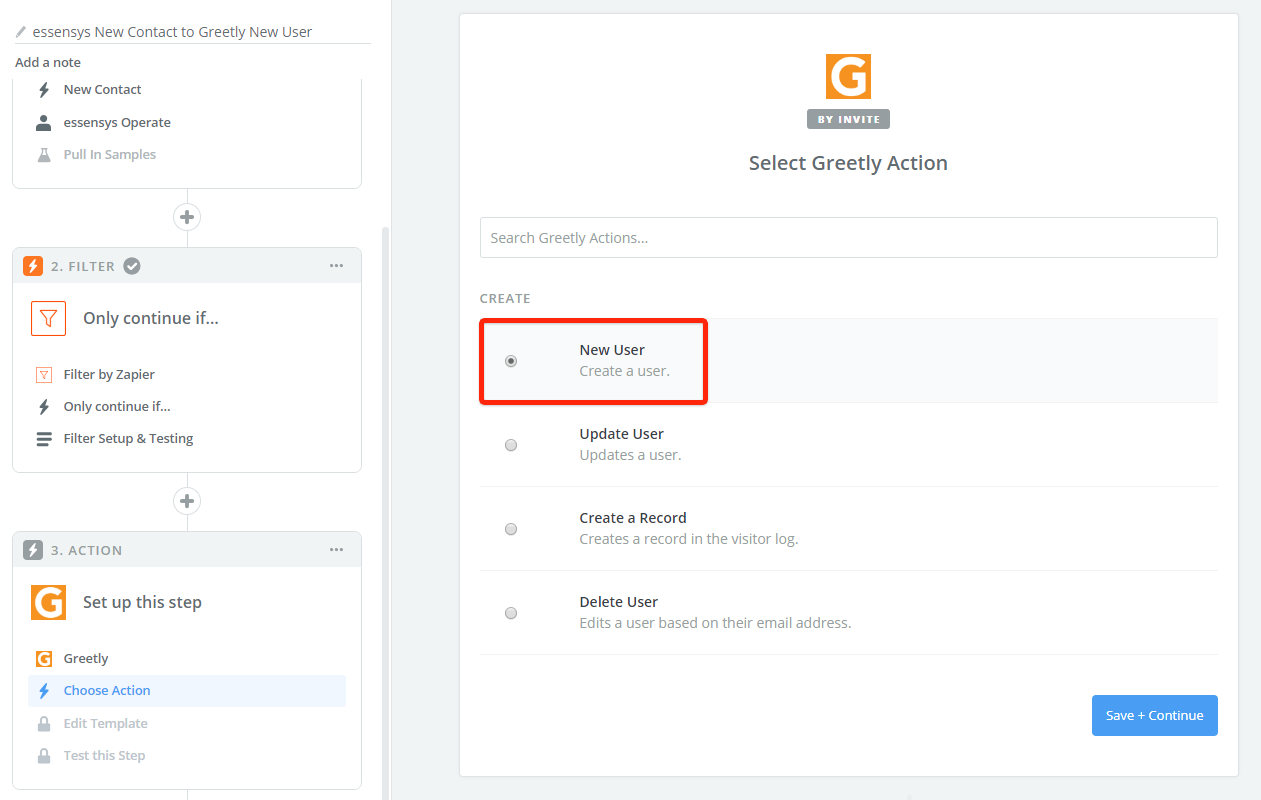
Task: Click the Search Greetly Actions field
Action: (848, 238)
